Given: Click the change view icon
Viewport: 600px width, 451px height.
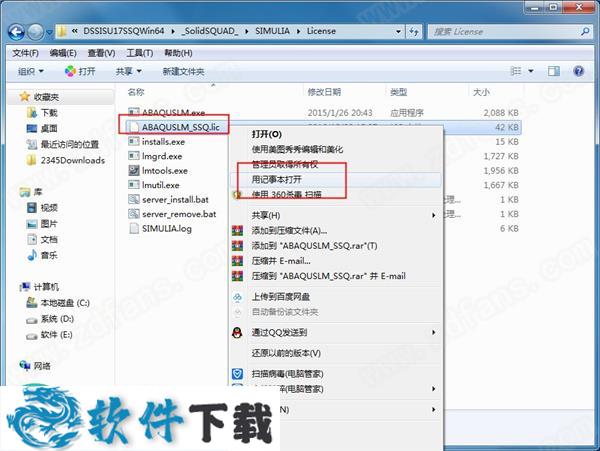Looking at the screenshot, I should 516,71.
